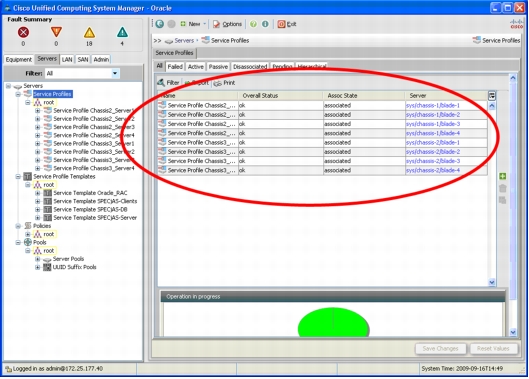The width and height of the screenshot is (529, 379).
Task: Click outer panel scrollbar up arrow
Action: coord(513,78)
